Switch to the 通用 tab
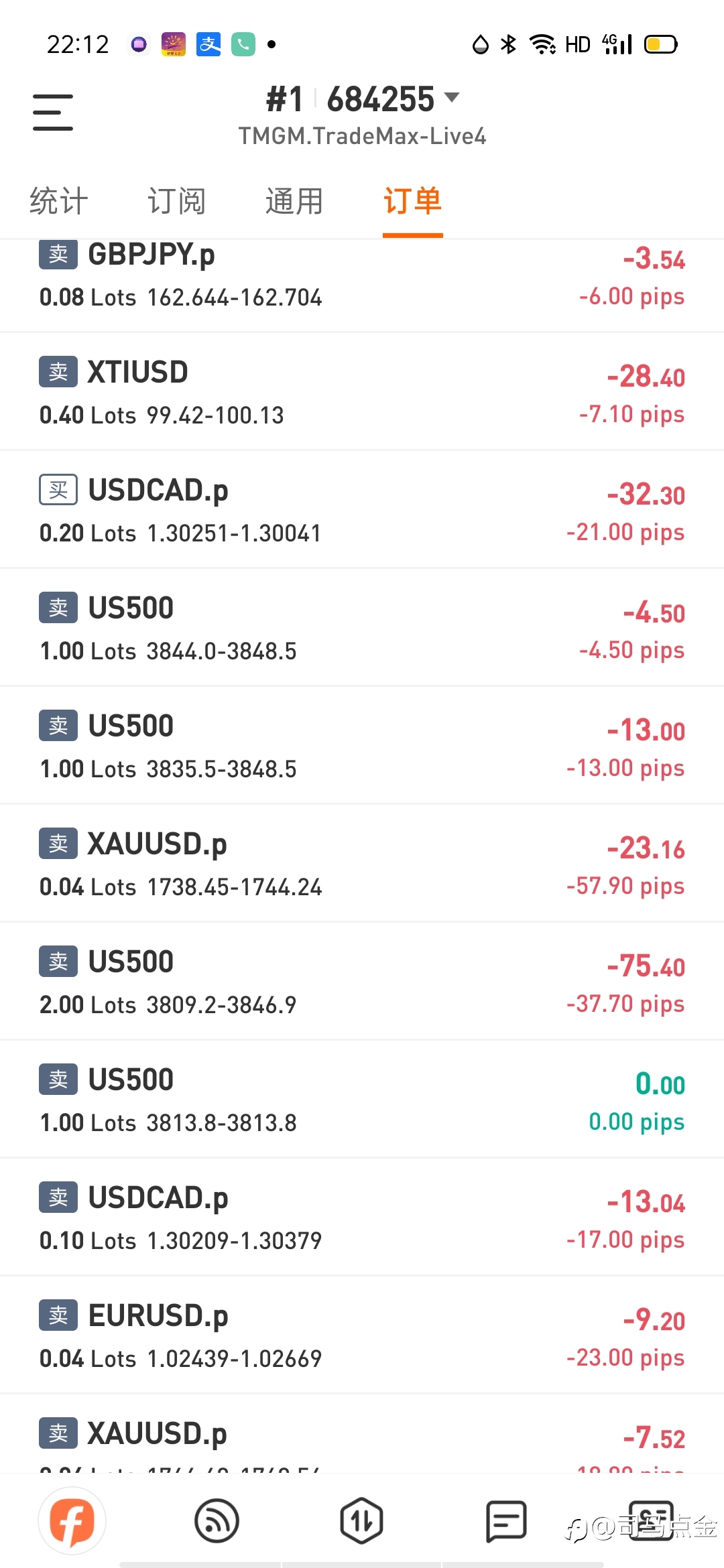724x1568 pixels. [295, 201]
